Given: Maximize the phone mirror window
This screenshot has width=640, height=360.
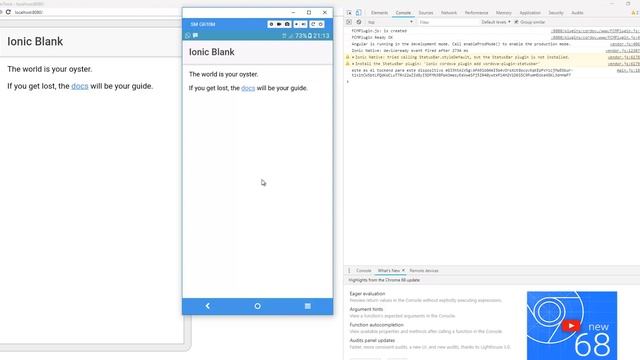Looking at the screenshot, I should tap(309, 13).
